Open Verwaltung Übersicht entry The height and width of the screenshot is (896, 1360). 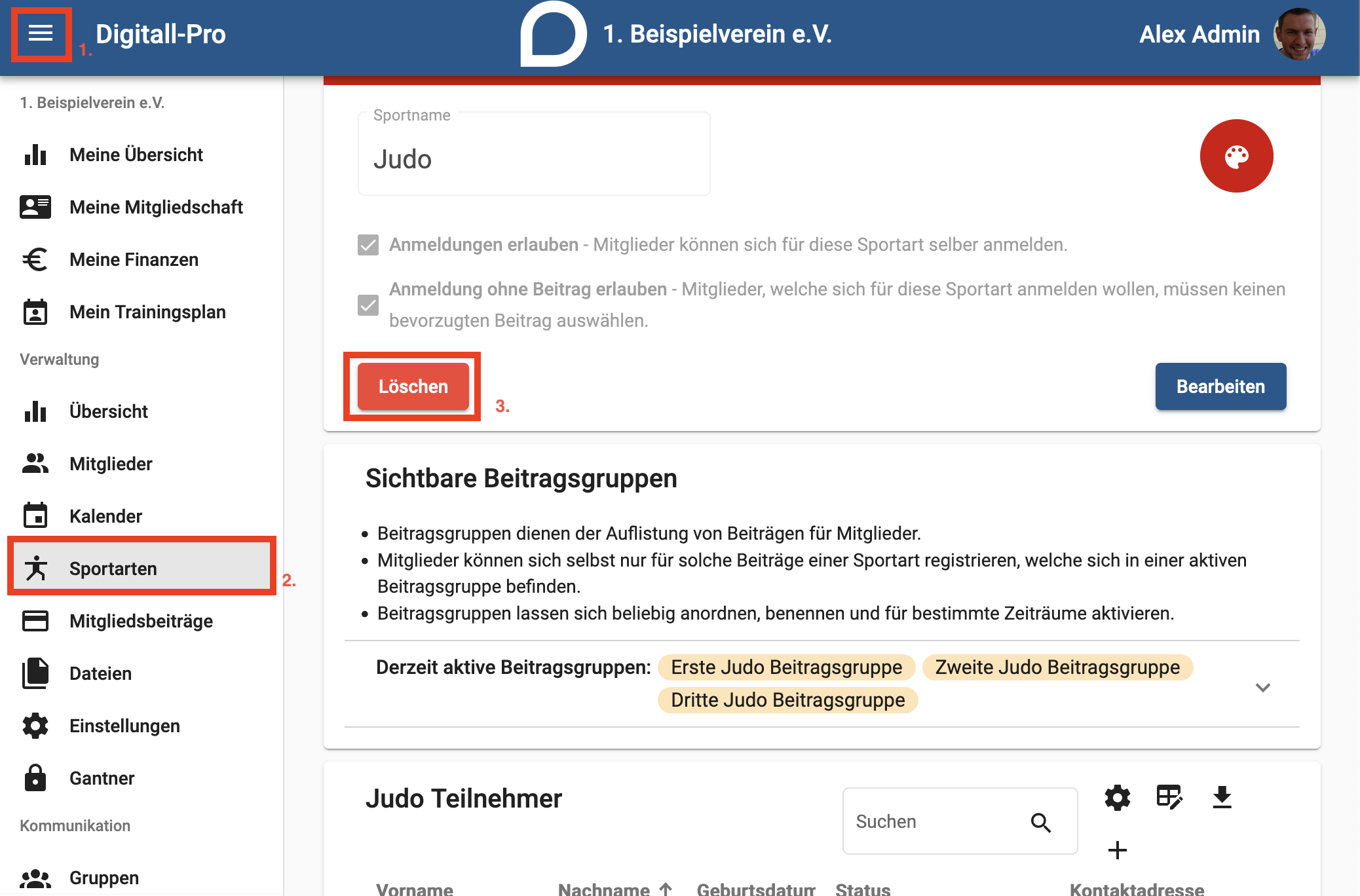tap(142, 411)
